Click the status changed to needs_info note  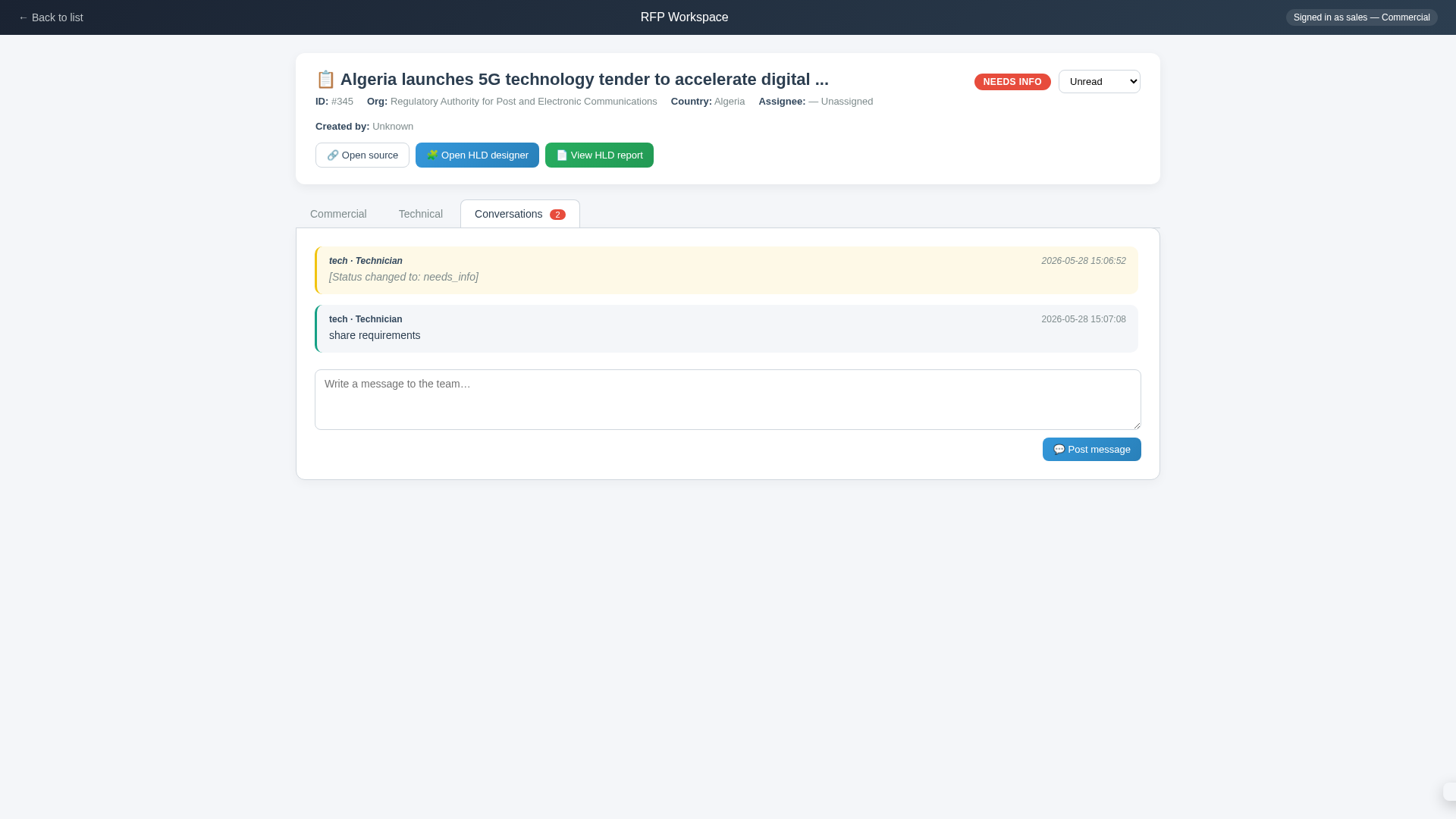coord(403,277)
